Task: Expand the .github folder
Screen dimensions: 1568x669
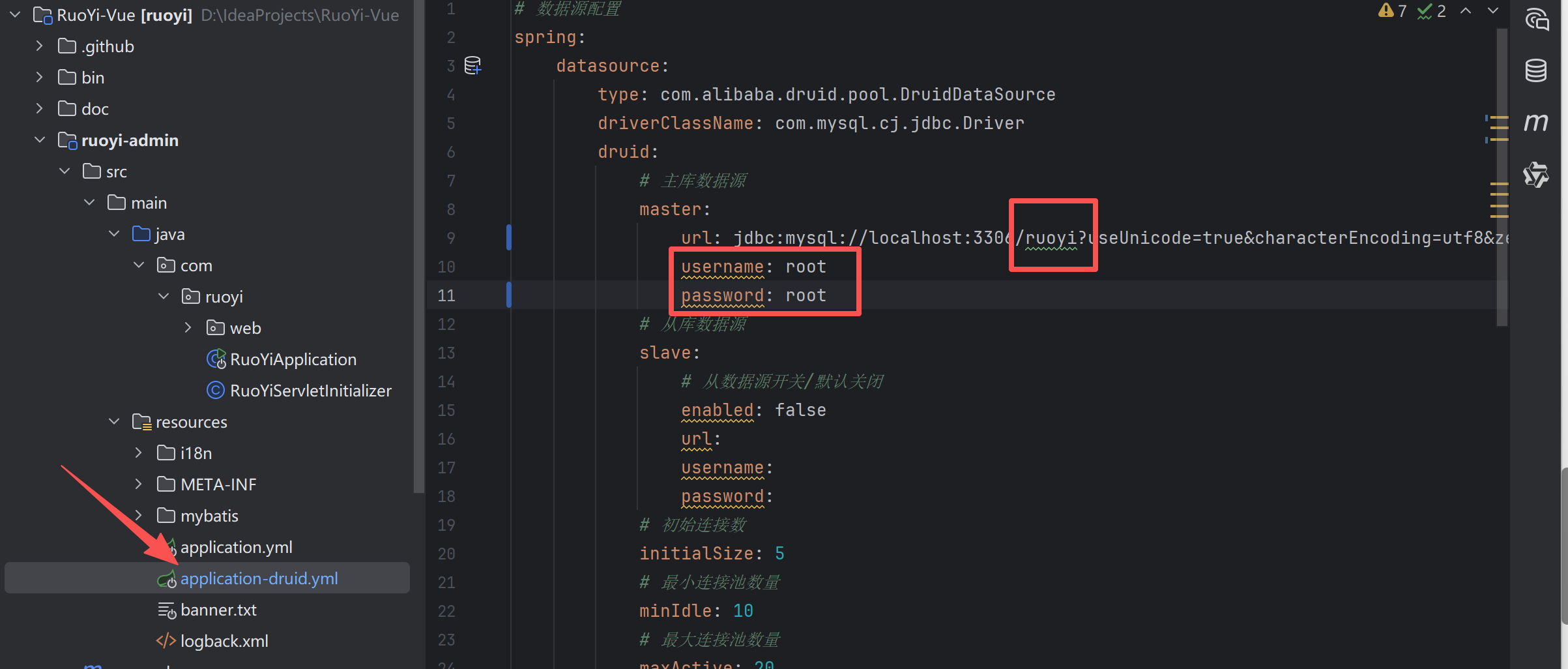Action: pos(40,46)
